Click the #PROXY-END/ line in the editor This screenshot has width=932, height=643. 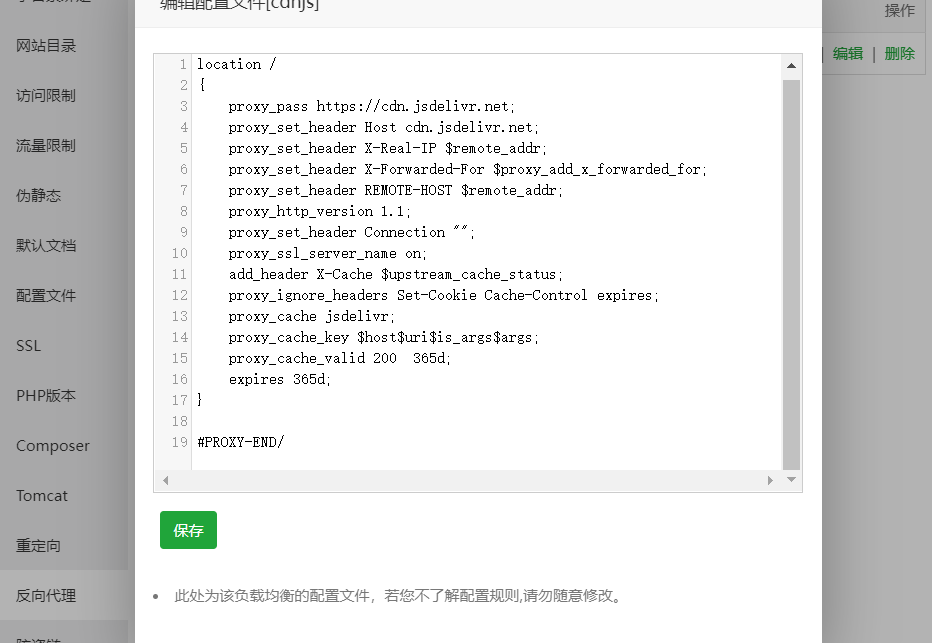click(241, 442)
